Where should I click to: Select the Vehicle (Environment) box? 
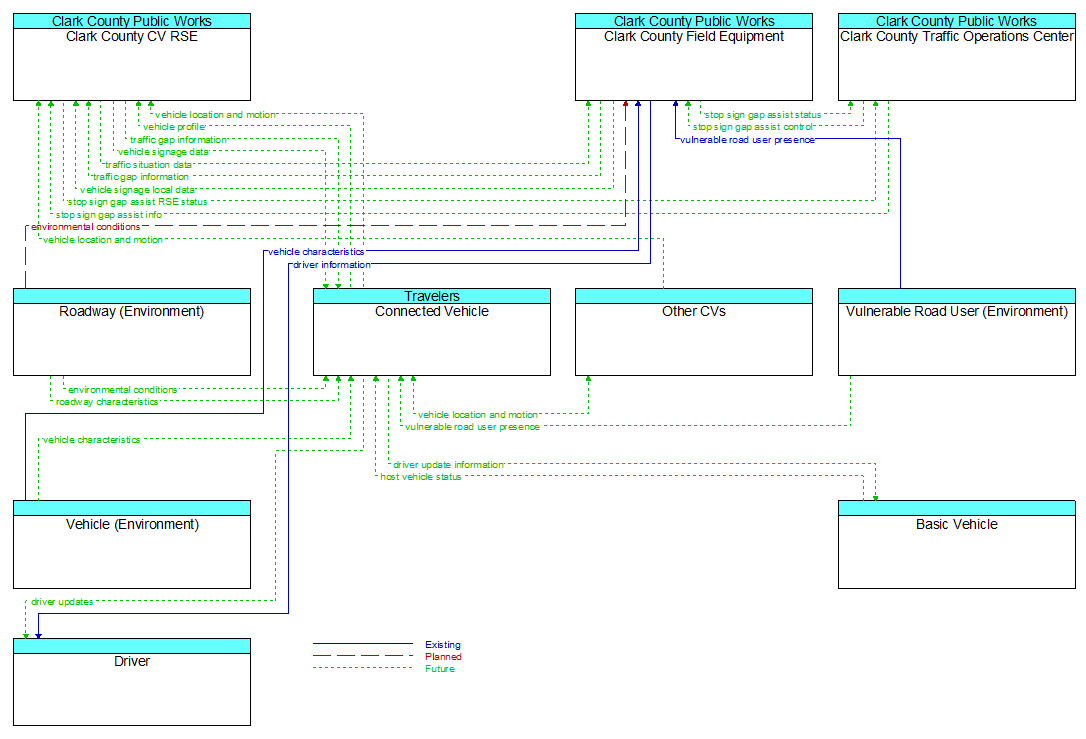tap(132, 544)
